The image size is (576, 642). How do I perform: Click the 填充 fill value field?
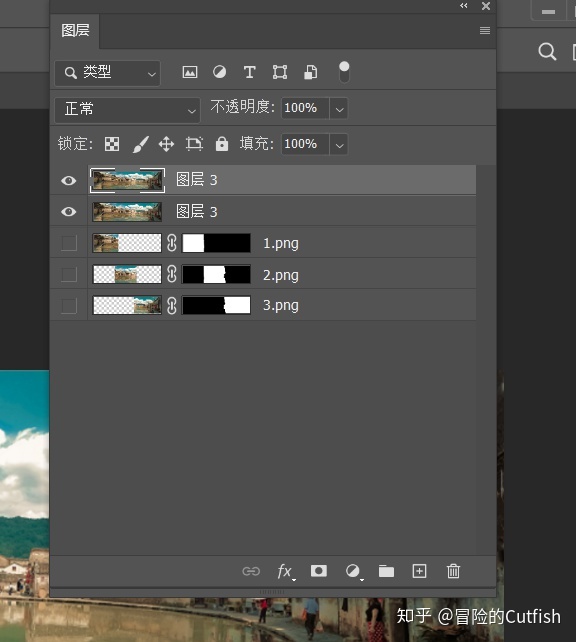point(305,144)
